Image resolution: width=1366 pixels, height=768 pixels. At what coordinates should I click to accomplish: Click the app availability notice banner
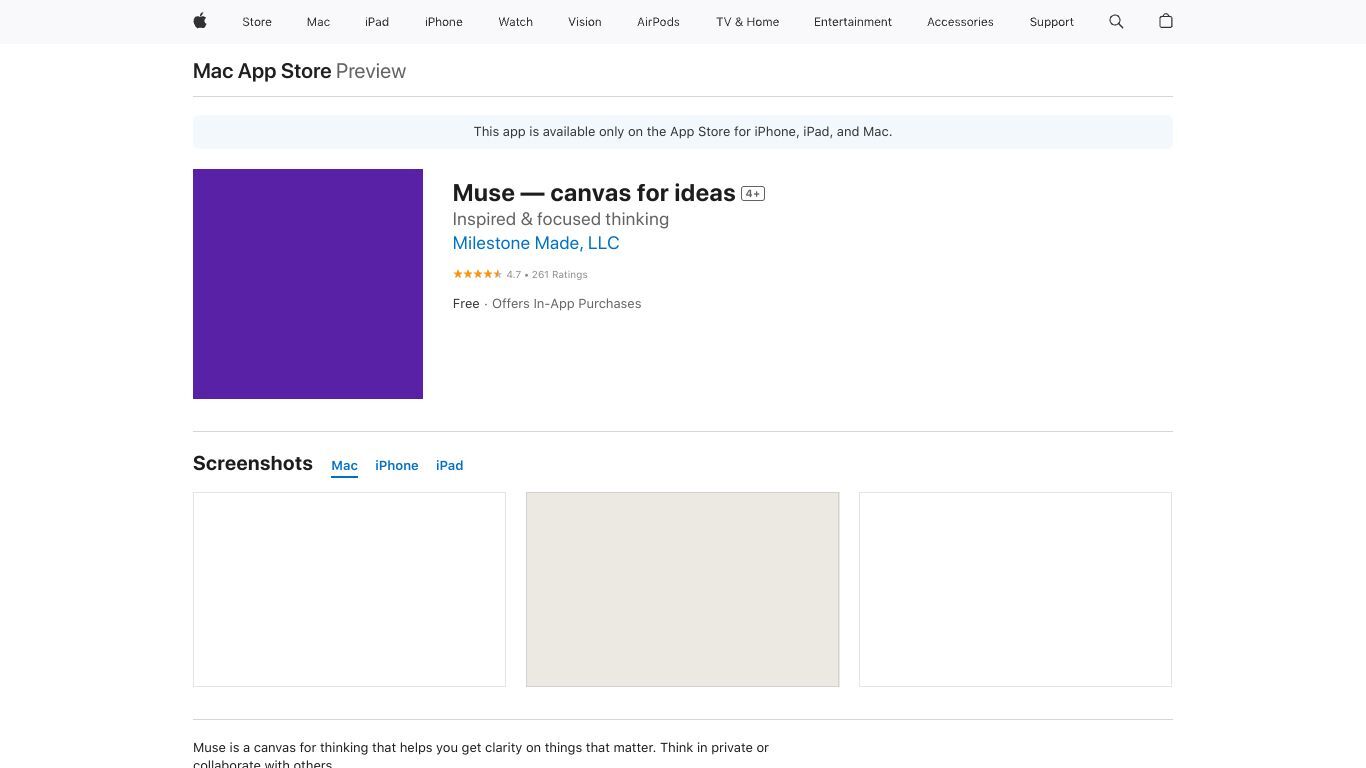click(683, 132)
